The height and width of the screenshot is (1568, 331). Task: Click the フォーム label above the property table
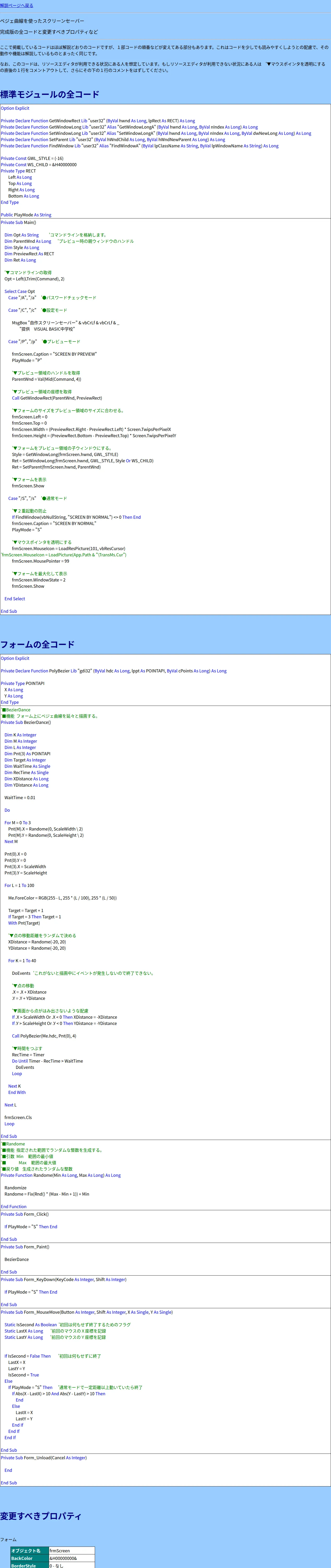(9, 1540)
